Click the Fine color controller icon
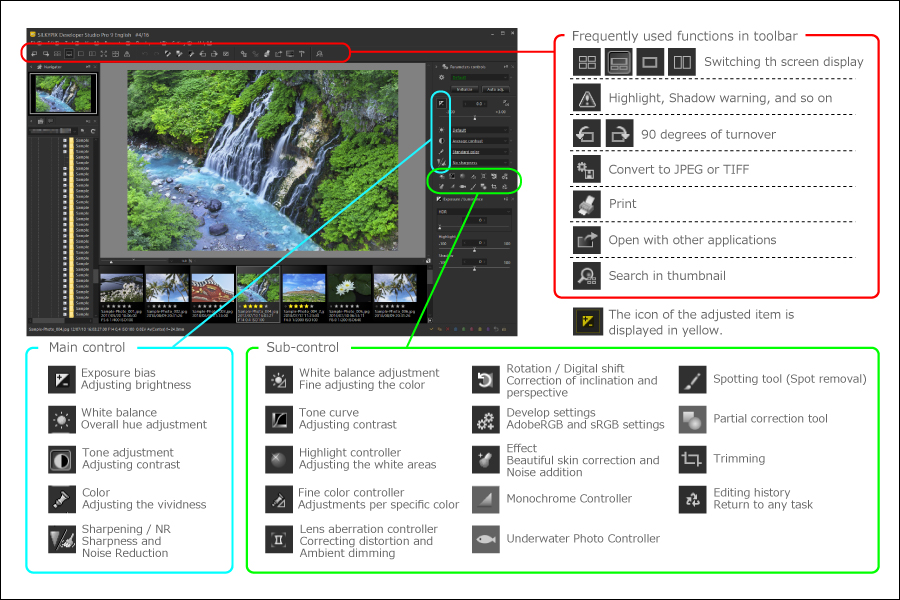Viewport: 900px width, 600px height. tap(279, 499)
